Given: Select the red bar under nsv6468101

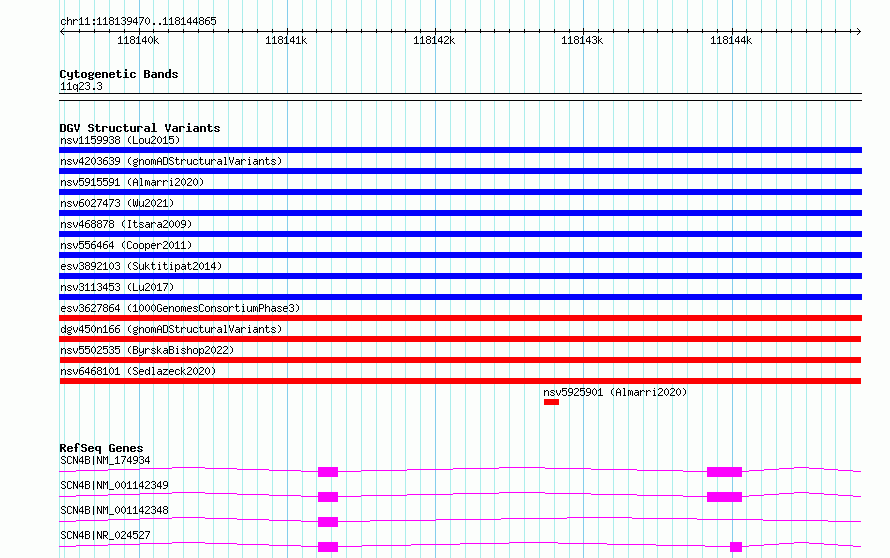Looking at the screenshot, I should click(460, 381).
